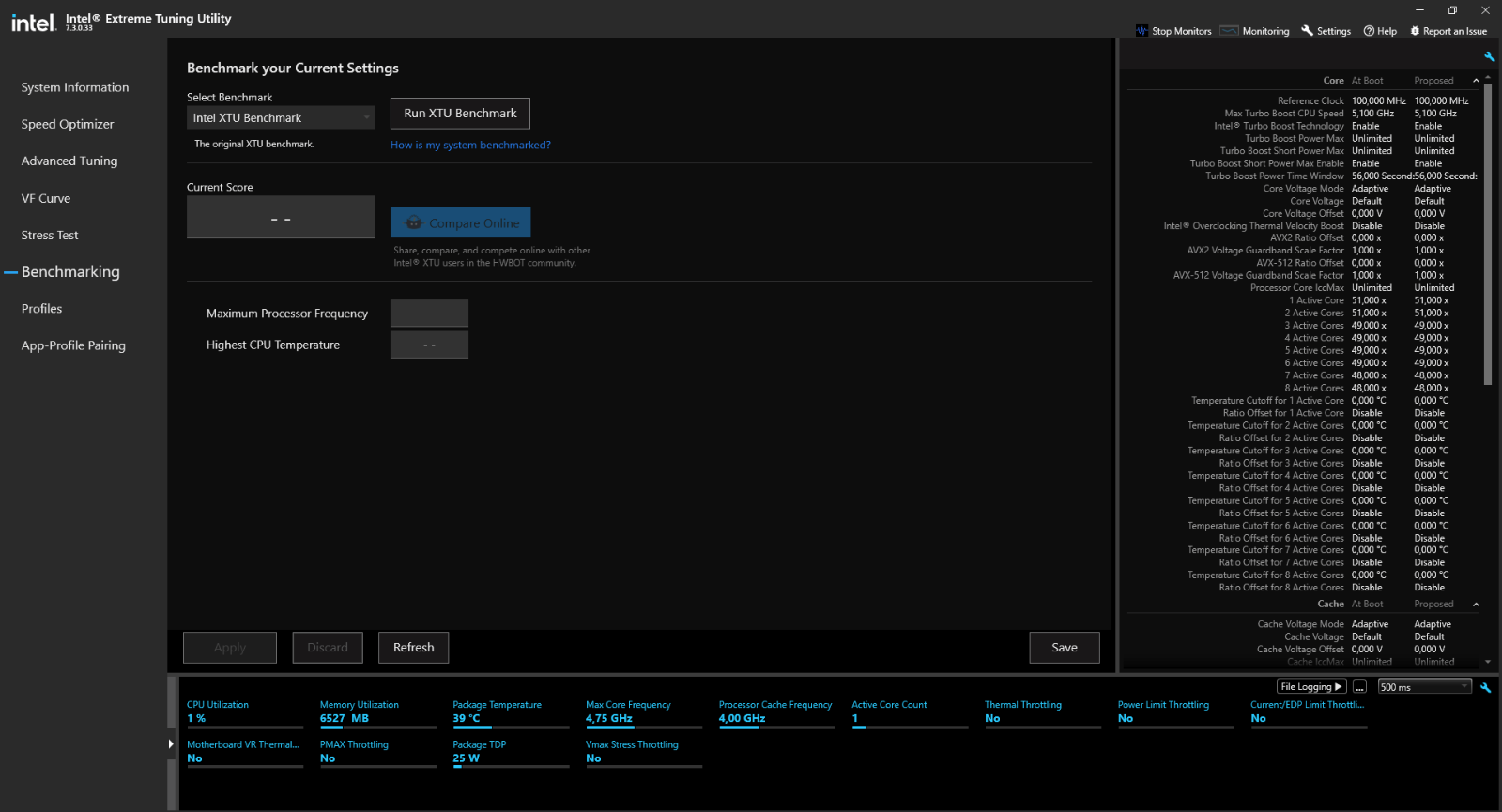Click the Power Limit Throttling tile
1502x812 pixels.
[x=1176, y=712]
